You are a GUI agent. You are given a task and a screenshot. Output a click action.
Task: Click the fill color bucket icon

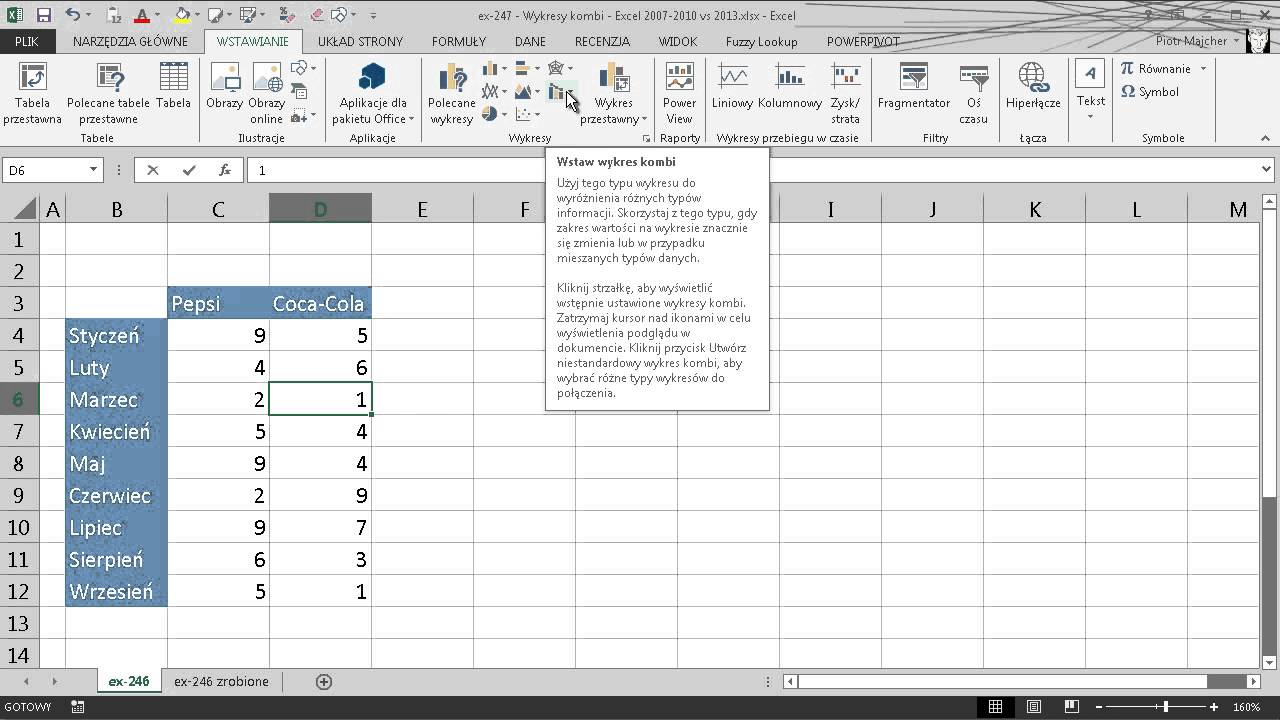coord(181,15)
